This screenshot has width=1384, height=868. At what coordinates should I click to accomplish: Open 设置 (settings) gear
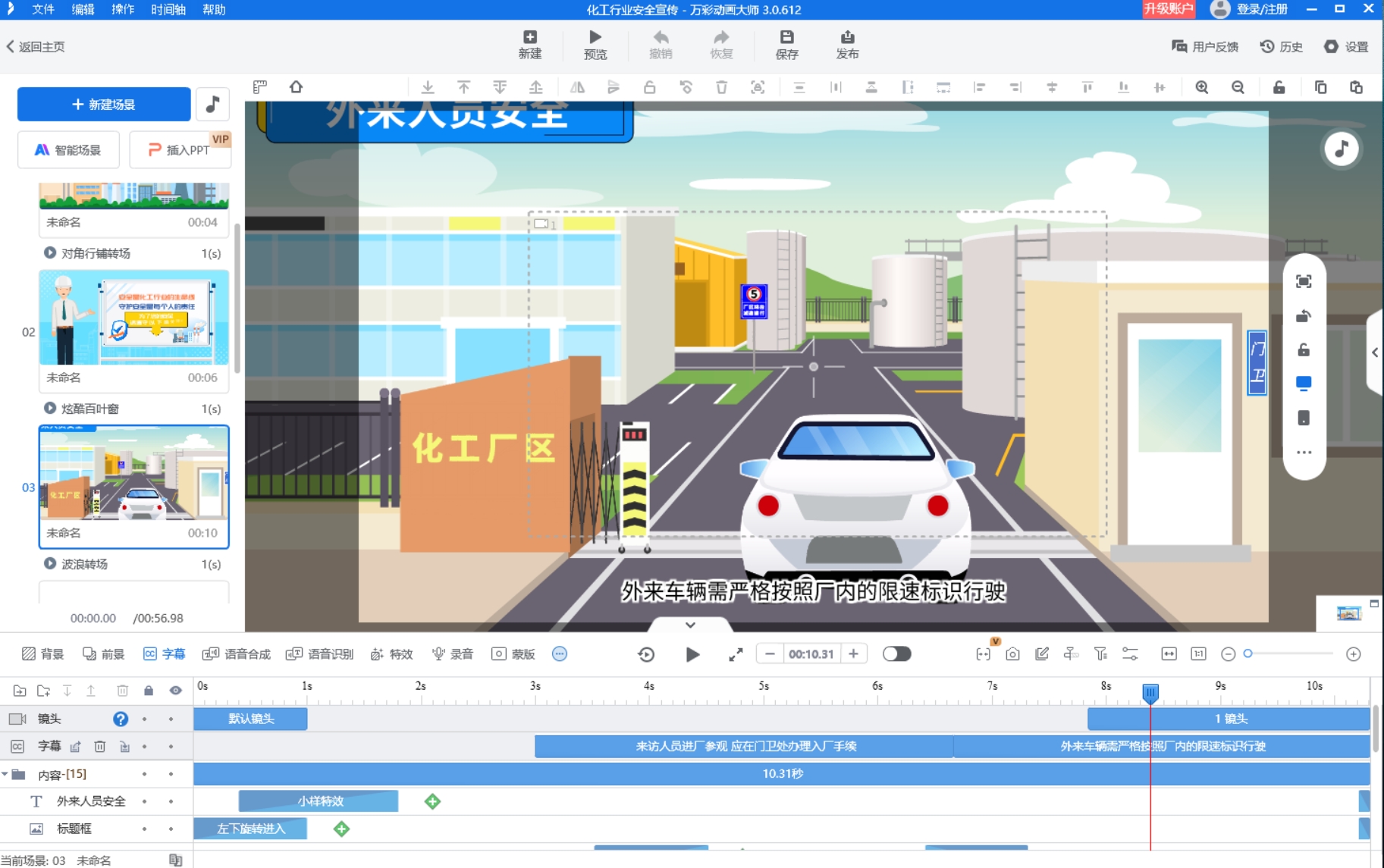tap(1346, 47)
